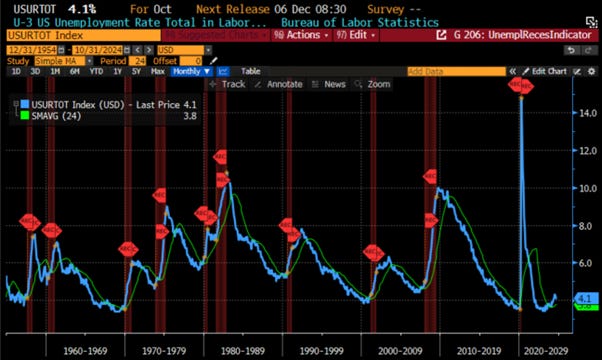Click the Next Release 06 Dec 08:30 text
Screen dimensions: 602x360
(x=271, y=9)
